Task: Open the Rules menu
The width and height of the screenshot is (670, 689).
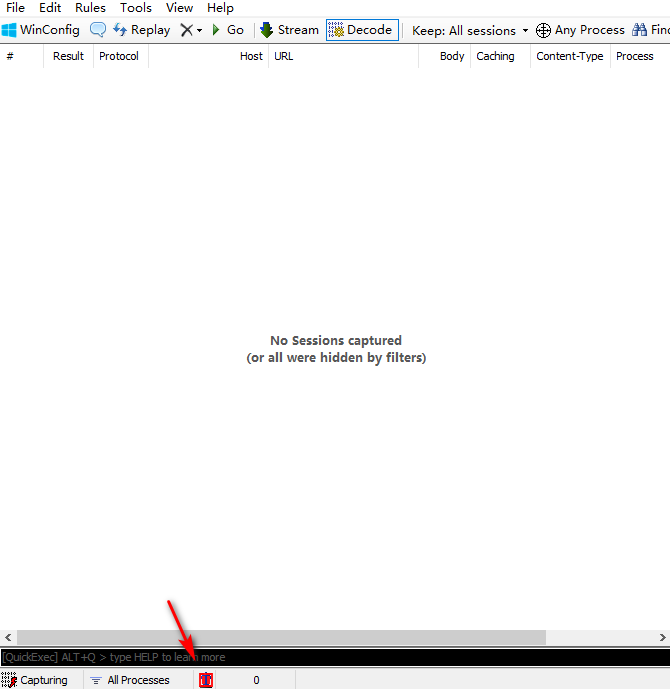Action: pyautogui.click(x=90, y=8)
